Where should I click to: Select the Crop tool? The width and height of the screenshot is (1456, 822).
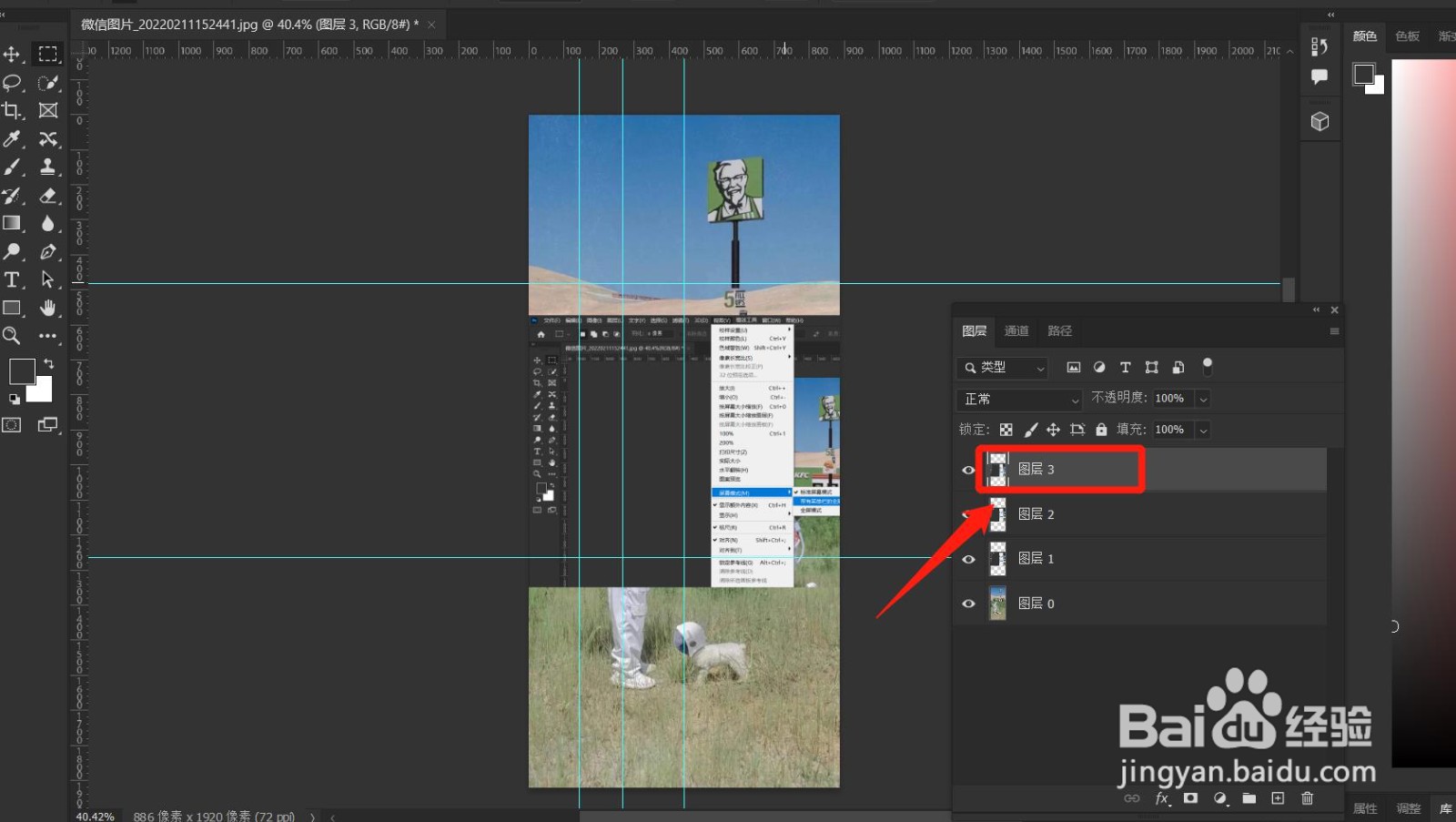click(12, 111)
